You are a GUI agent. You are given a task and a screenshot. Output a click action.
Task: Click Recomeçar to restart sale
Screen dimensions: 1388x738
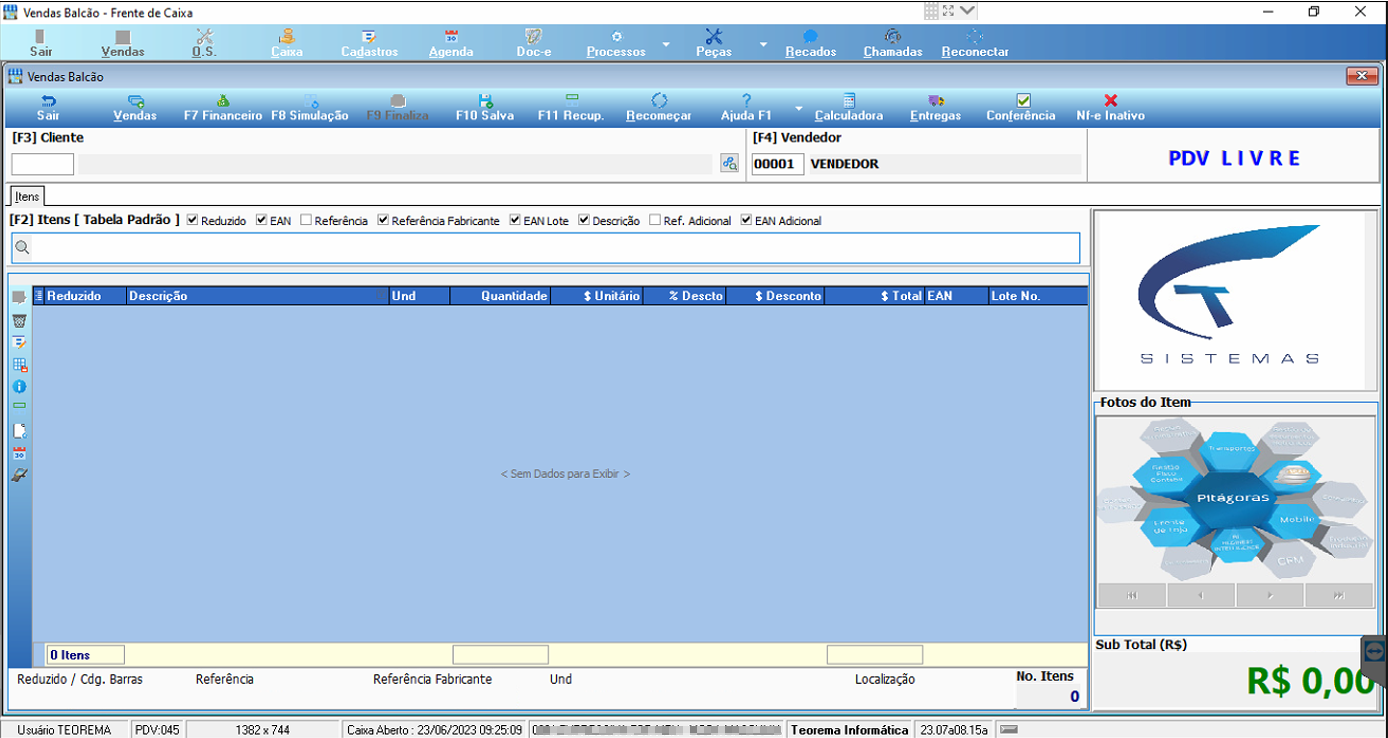659,108
